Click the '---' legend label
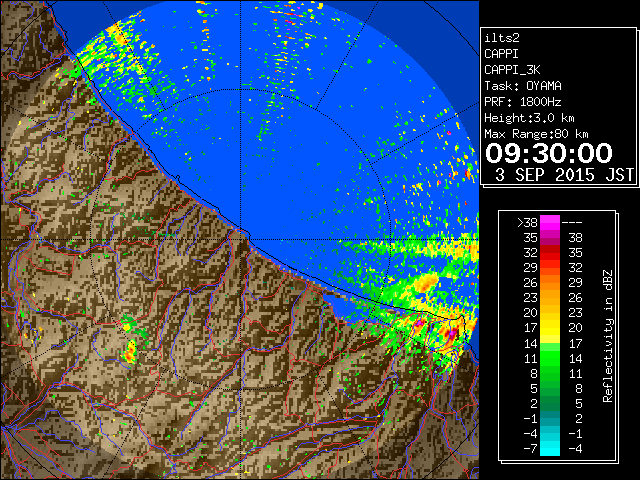Image resolution: width=640 pixels, height=480 pixels. [572, 222]
